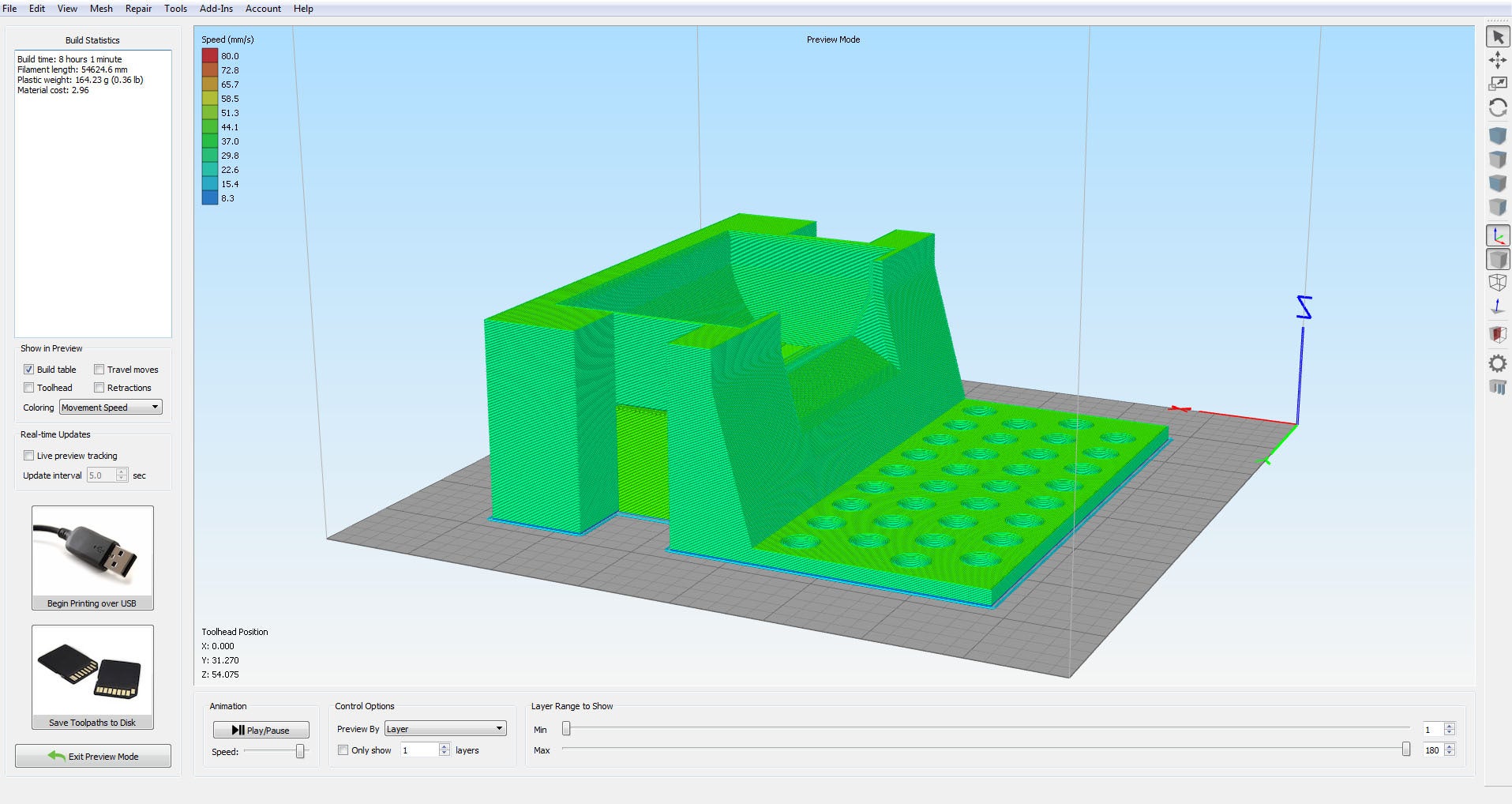This screenshot has width=1512, height=804.
Task: Open the Mesh menu
Action: tap(101, 9)
